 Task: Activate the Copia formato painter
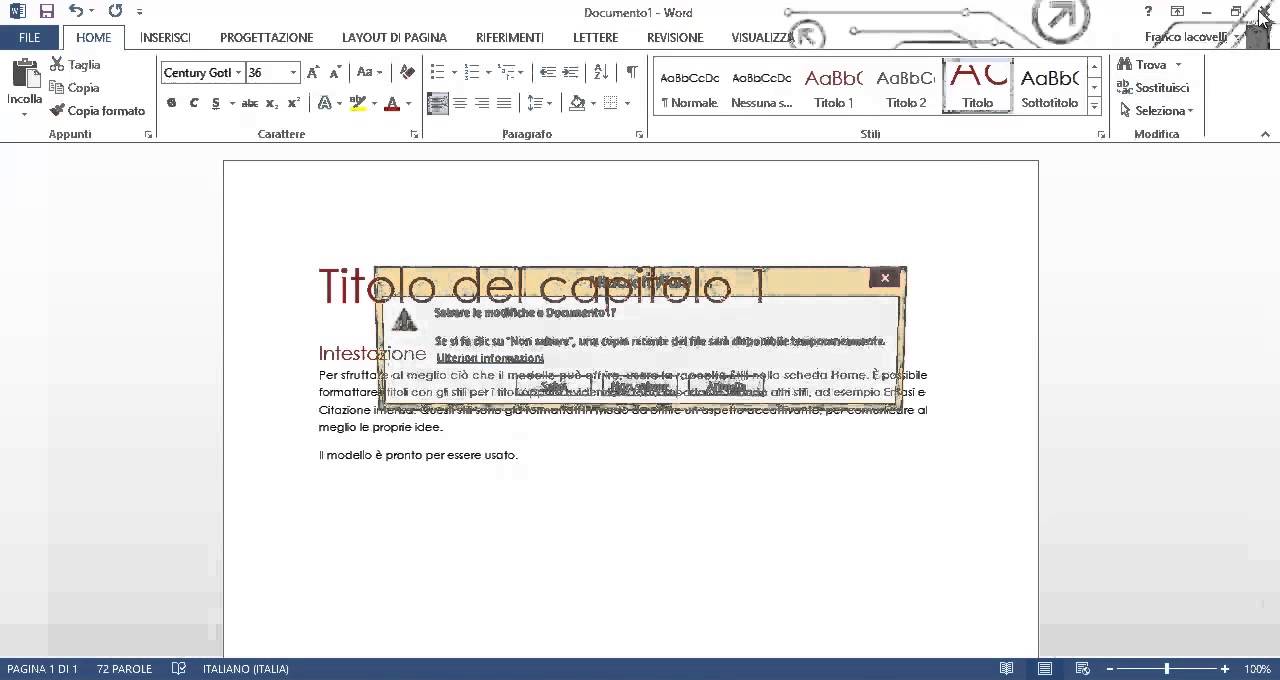click(97, 110)
